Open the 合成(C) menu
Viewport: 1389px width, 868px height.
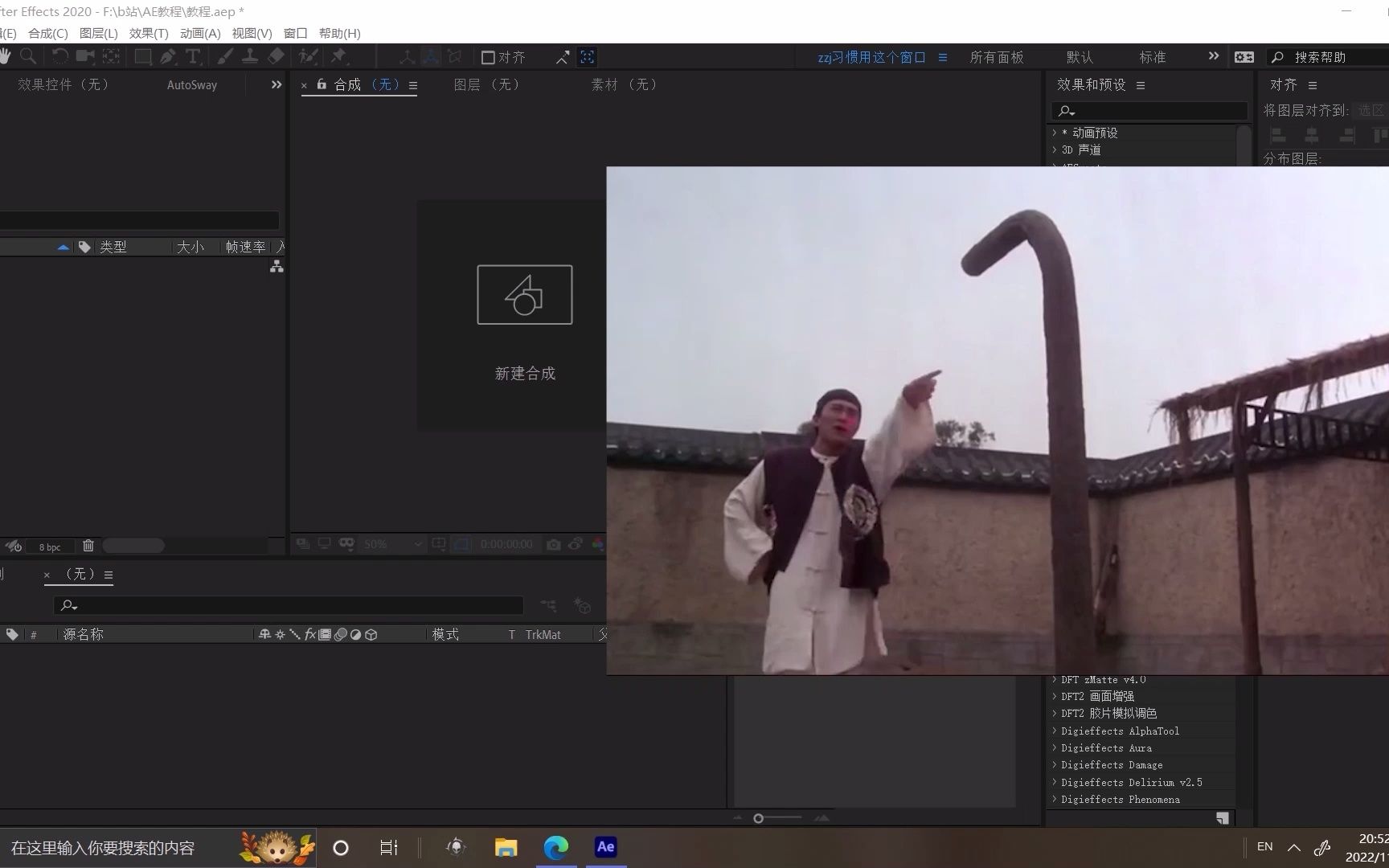pos(48,33)
